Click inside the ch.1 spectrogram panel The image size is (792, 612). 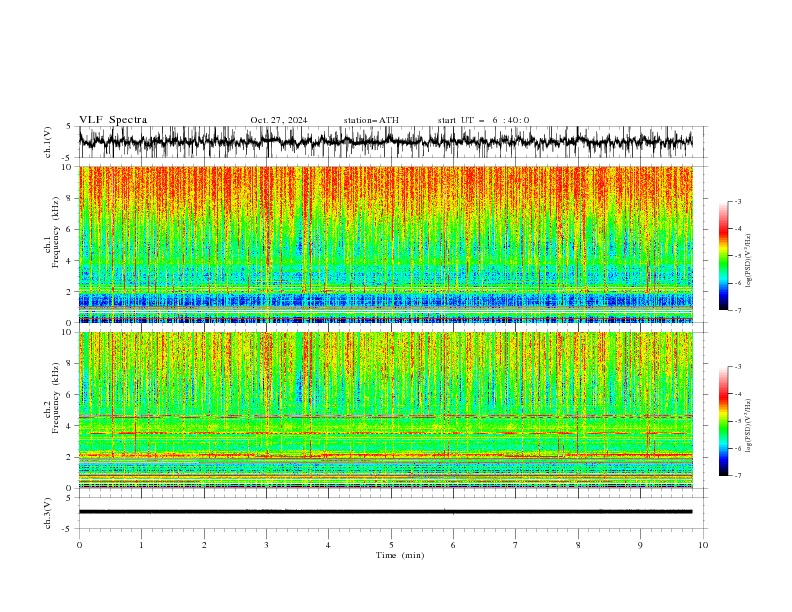tap(385, 244)
